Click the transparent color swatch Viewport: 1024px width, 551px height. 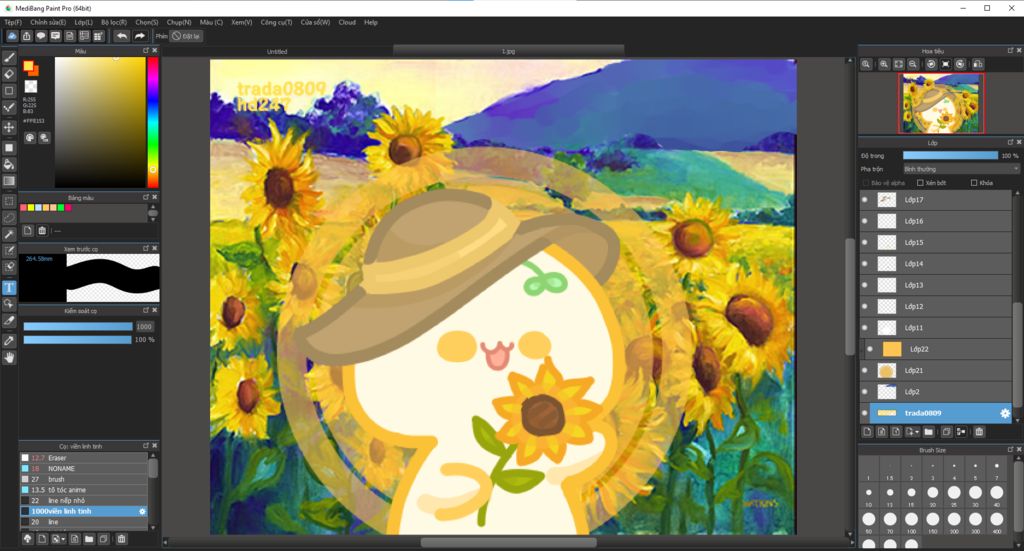click(x=31, y=86)
